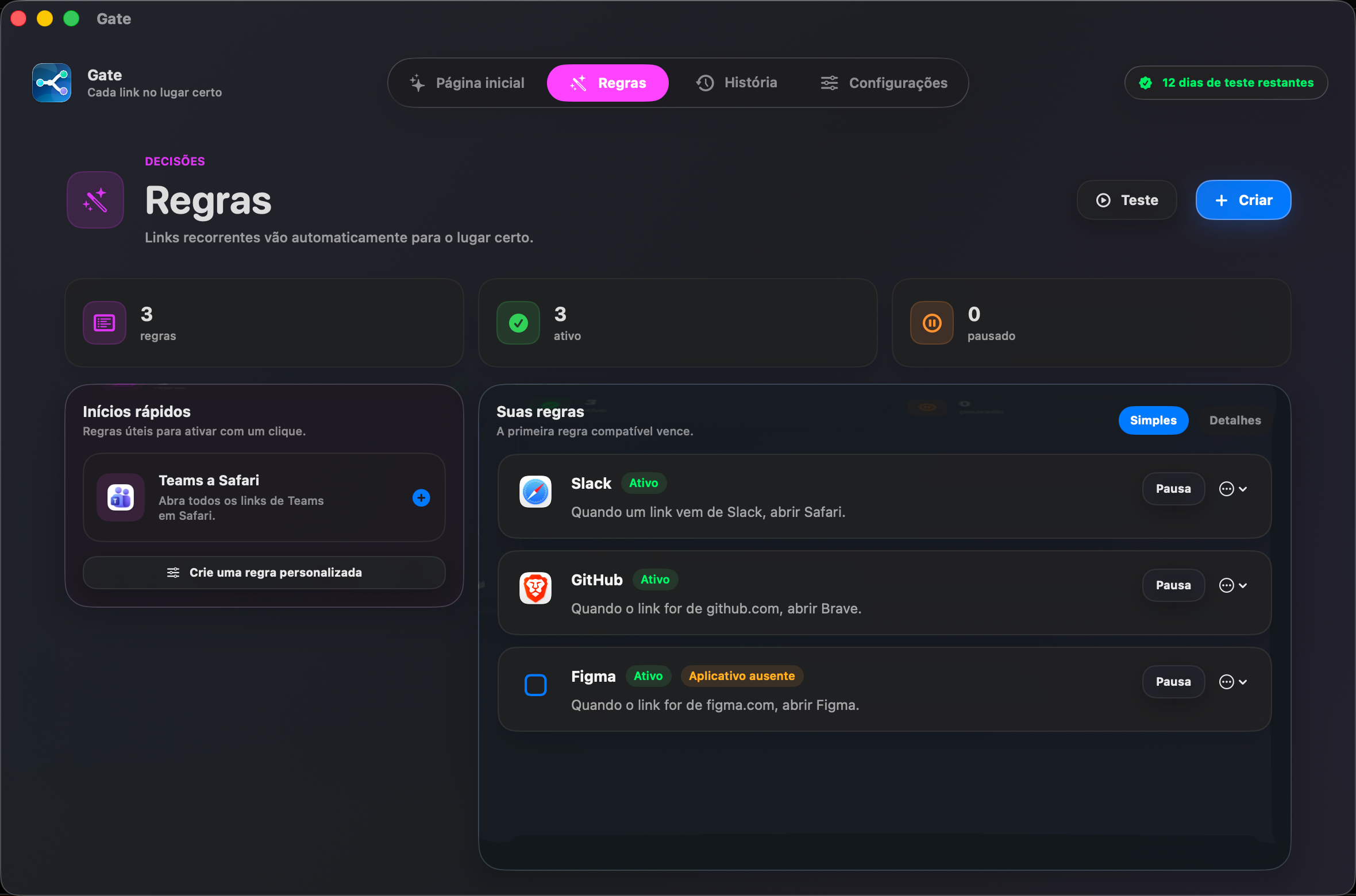Switch to Página inicial tab
The image size is (1356, 896).
tap(467, 83)
